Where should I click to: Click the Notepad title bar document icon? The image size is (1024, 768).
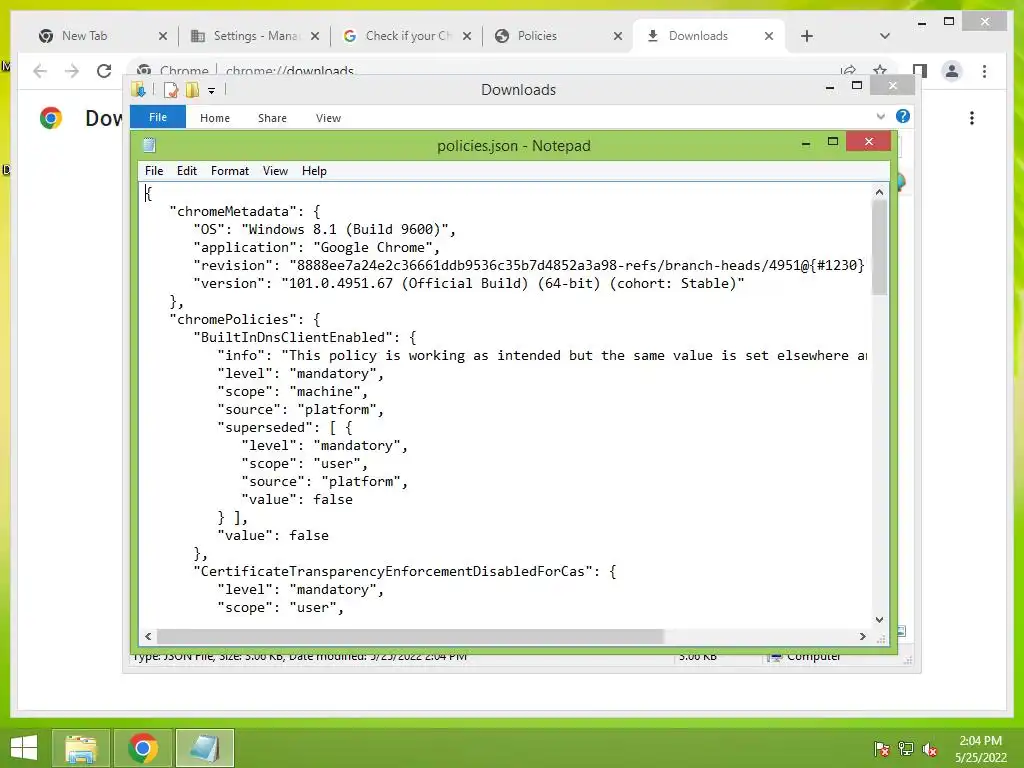(x=150, y=145)
